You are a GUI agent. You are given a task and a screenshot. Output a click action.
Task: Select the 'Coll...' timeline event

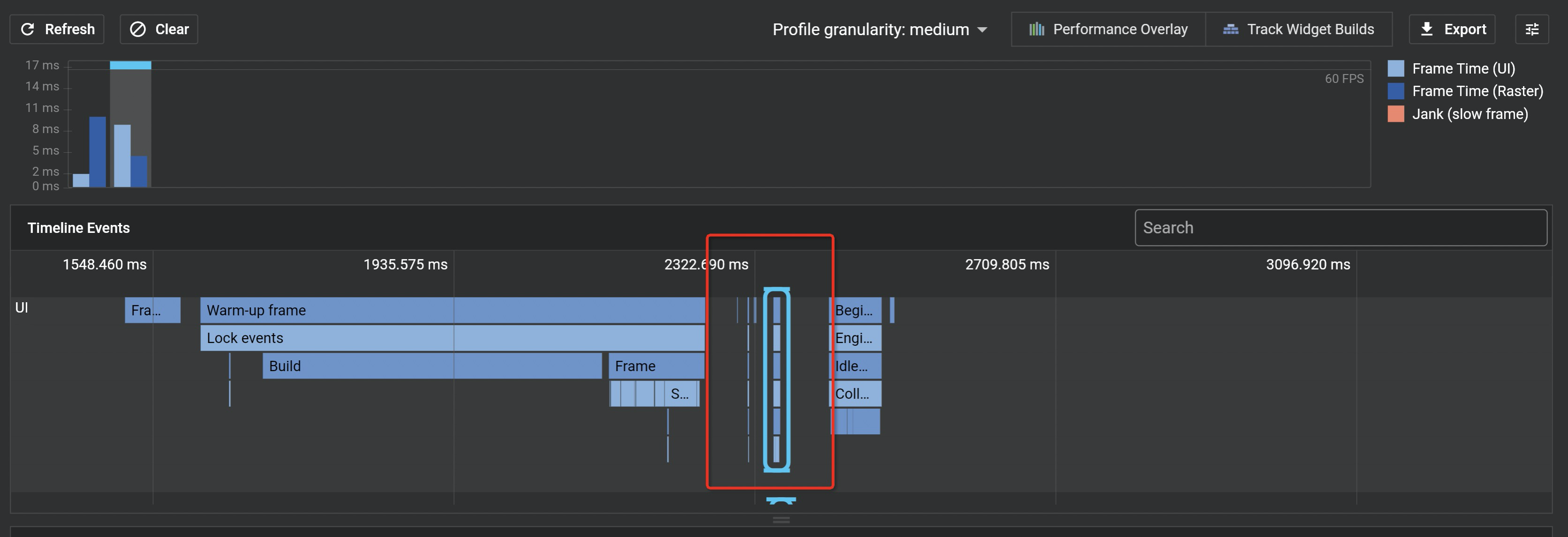(855, 394)
